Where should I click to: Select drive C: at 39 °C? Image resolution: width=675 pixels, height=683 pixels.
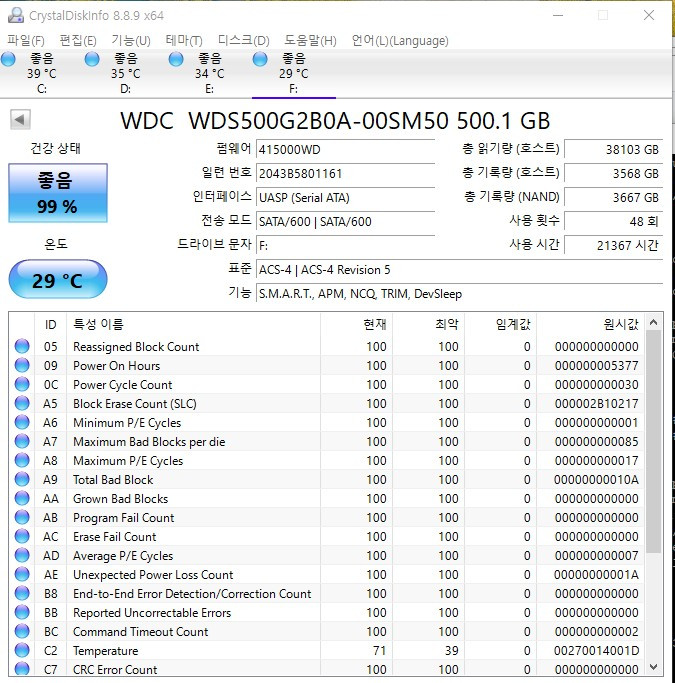click(x=42, y=73)
